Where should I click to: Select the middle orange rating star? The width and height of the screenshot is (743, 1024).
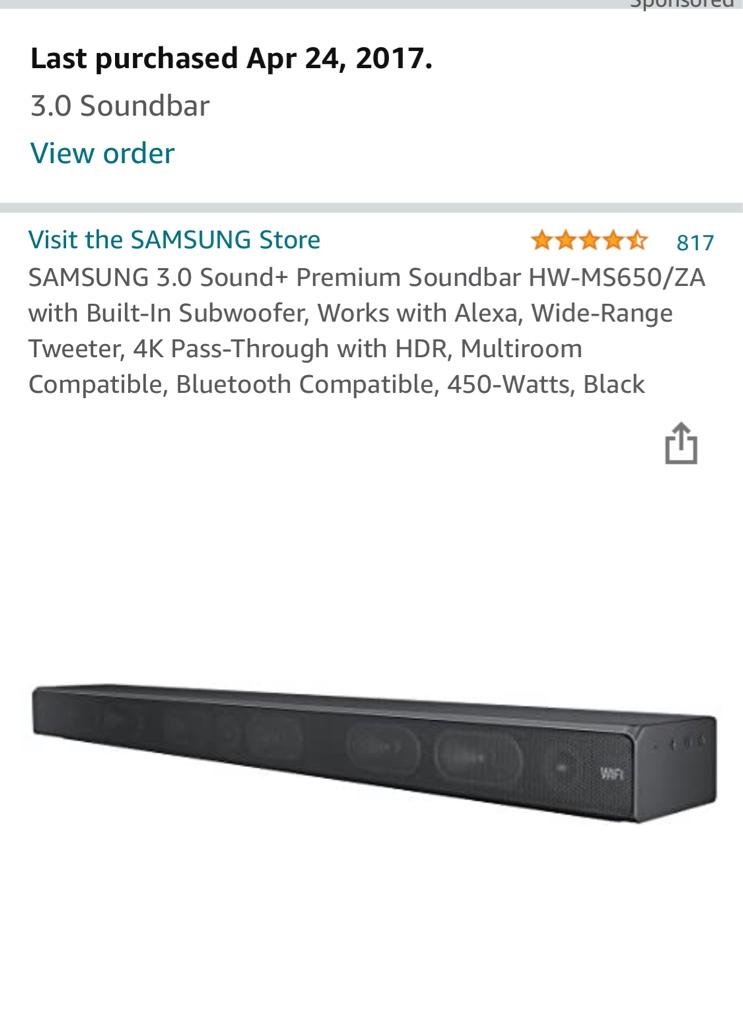[589, 240]
